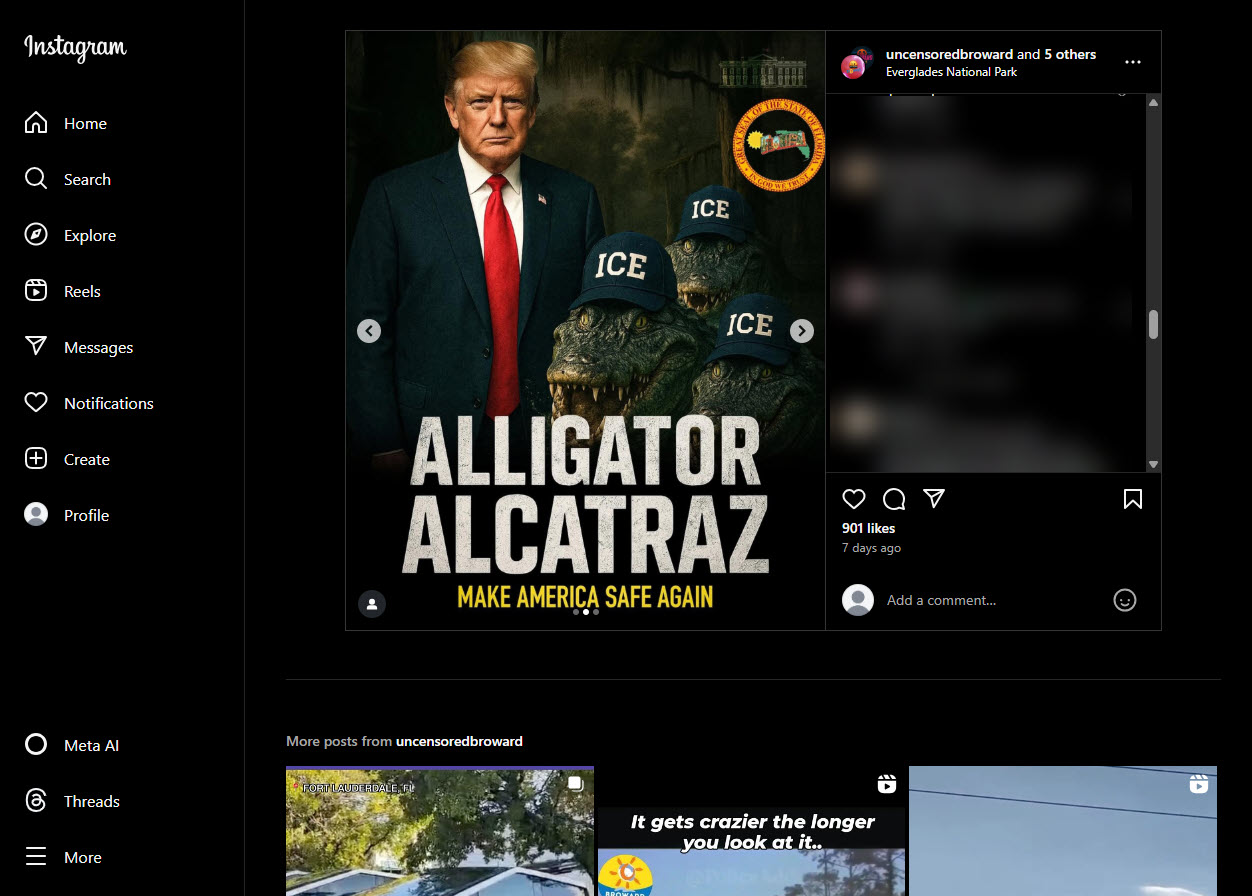1252x896 pixels.
Task: Share the post via the paper plane icon
Action: pyautogui.click(x=933, y=498)
